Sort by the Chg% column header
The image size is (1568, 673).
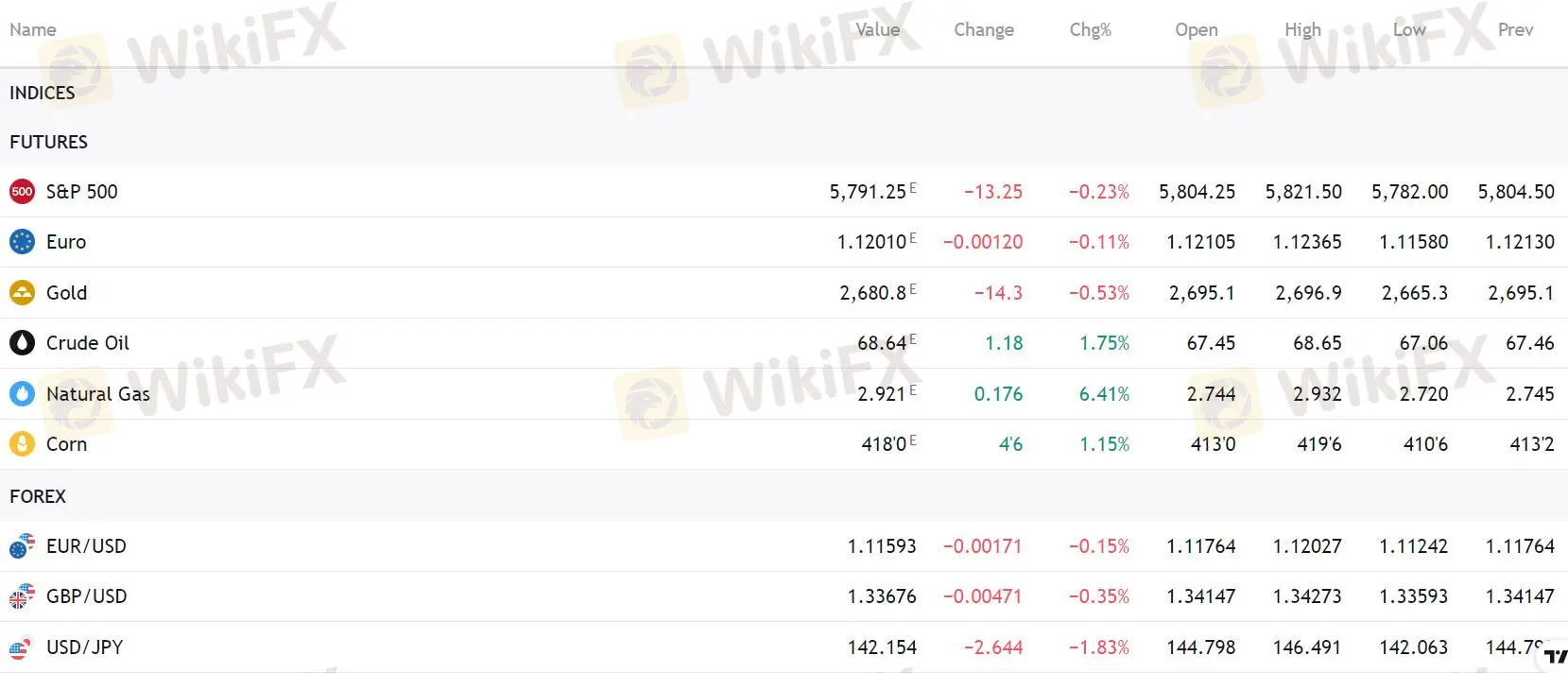1090,29
